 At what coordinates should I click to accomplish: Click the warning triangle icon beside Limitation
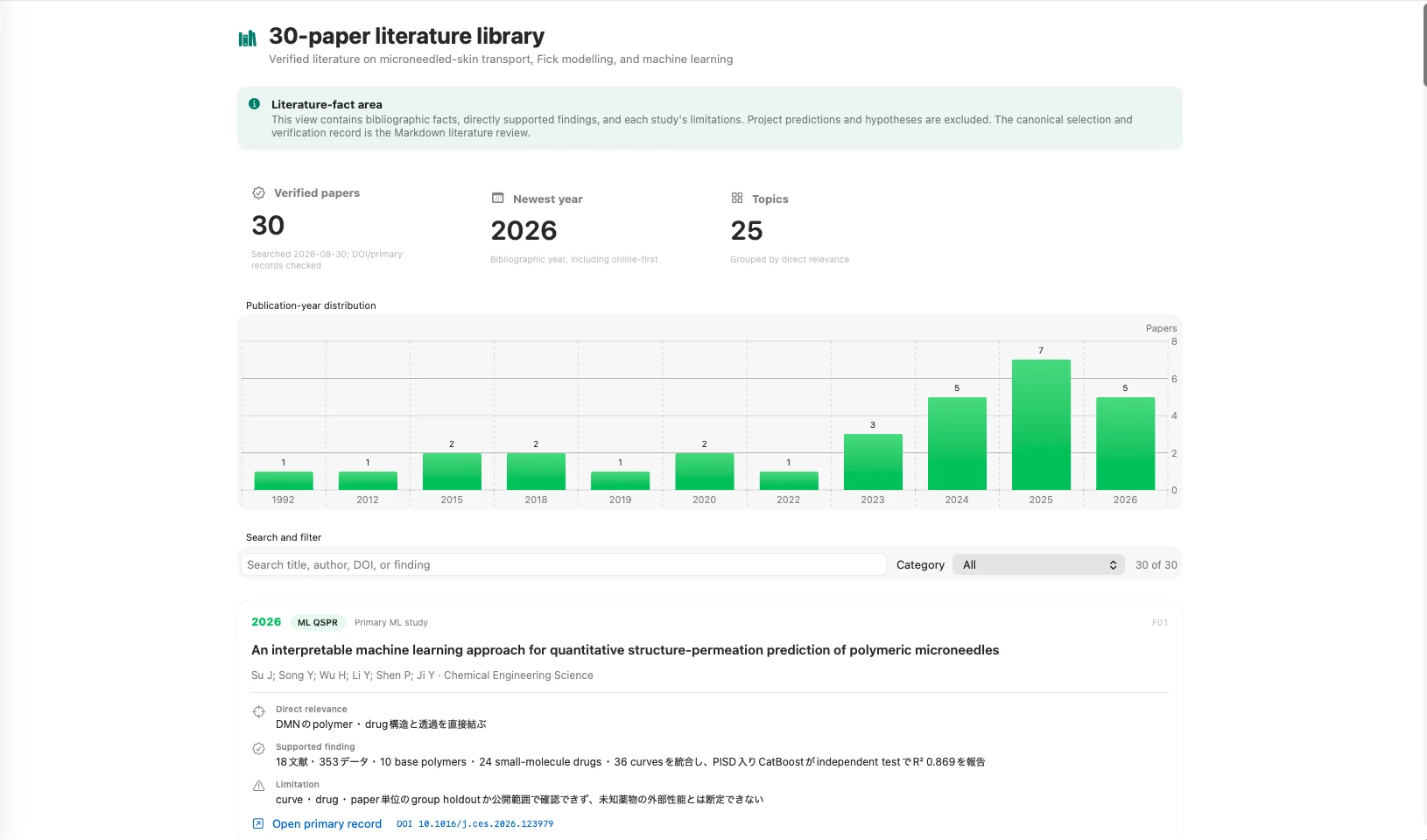point(258,787)
